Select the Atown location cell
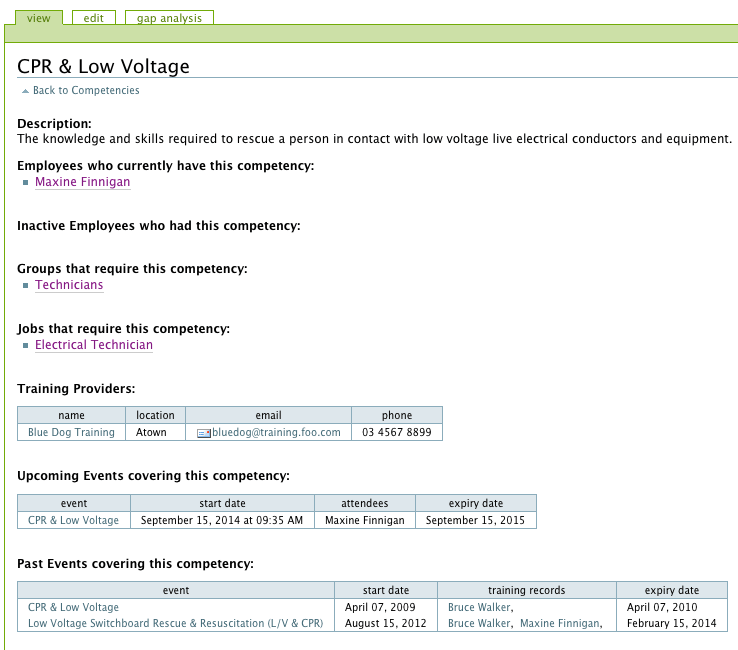This screenshot has height=650, width=738. click(x=155, y=432)
